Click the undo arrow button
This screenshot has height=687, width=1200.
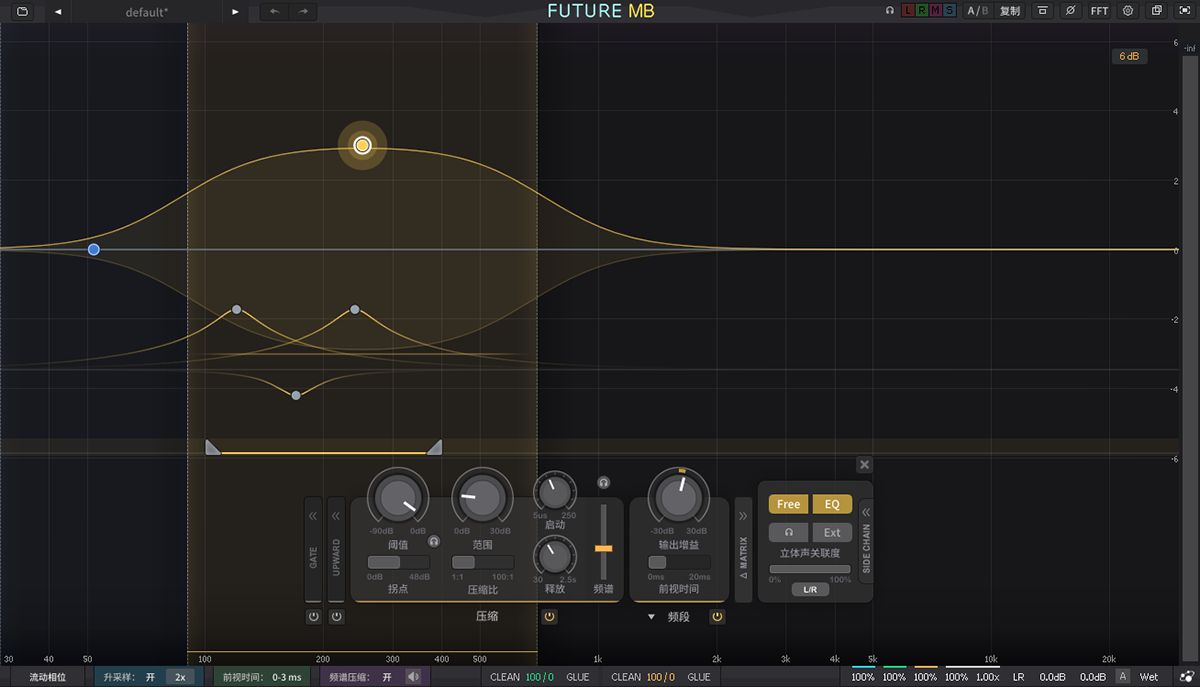click(275, 12)
